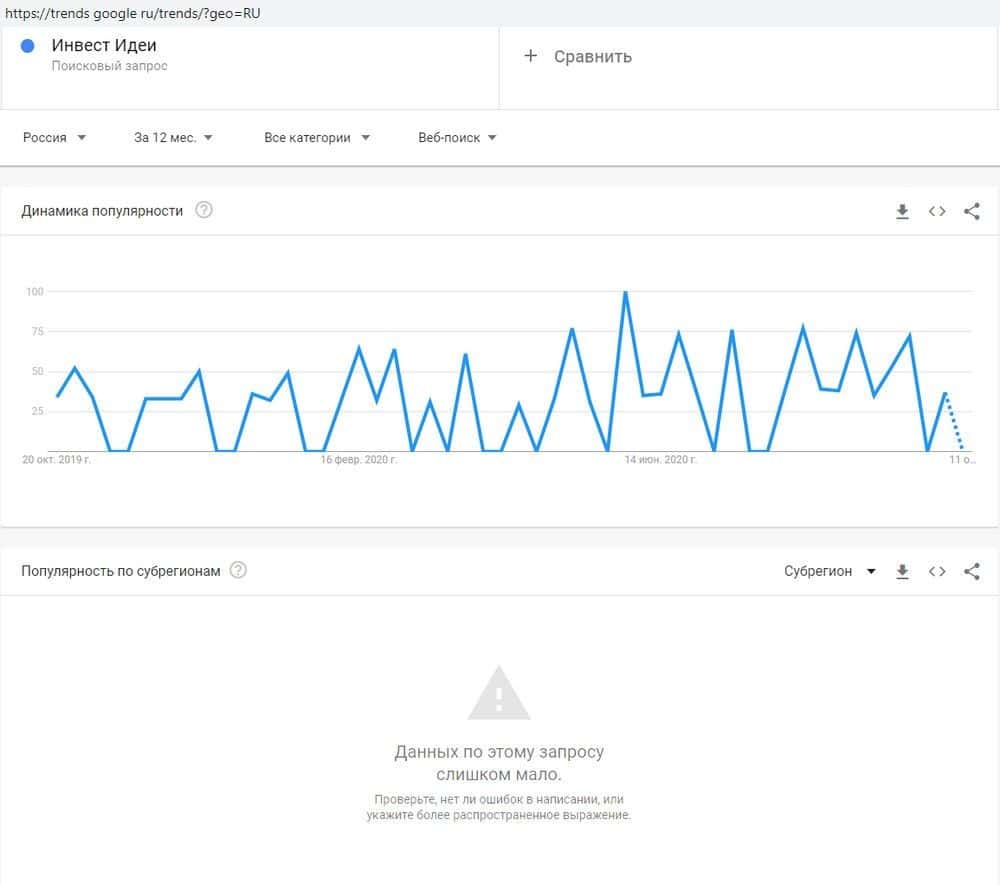The height and width of the screenshot is (885, 1000).
Task: Click the 14 июн. 2020 г. axis label
Action: 660,460
